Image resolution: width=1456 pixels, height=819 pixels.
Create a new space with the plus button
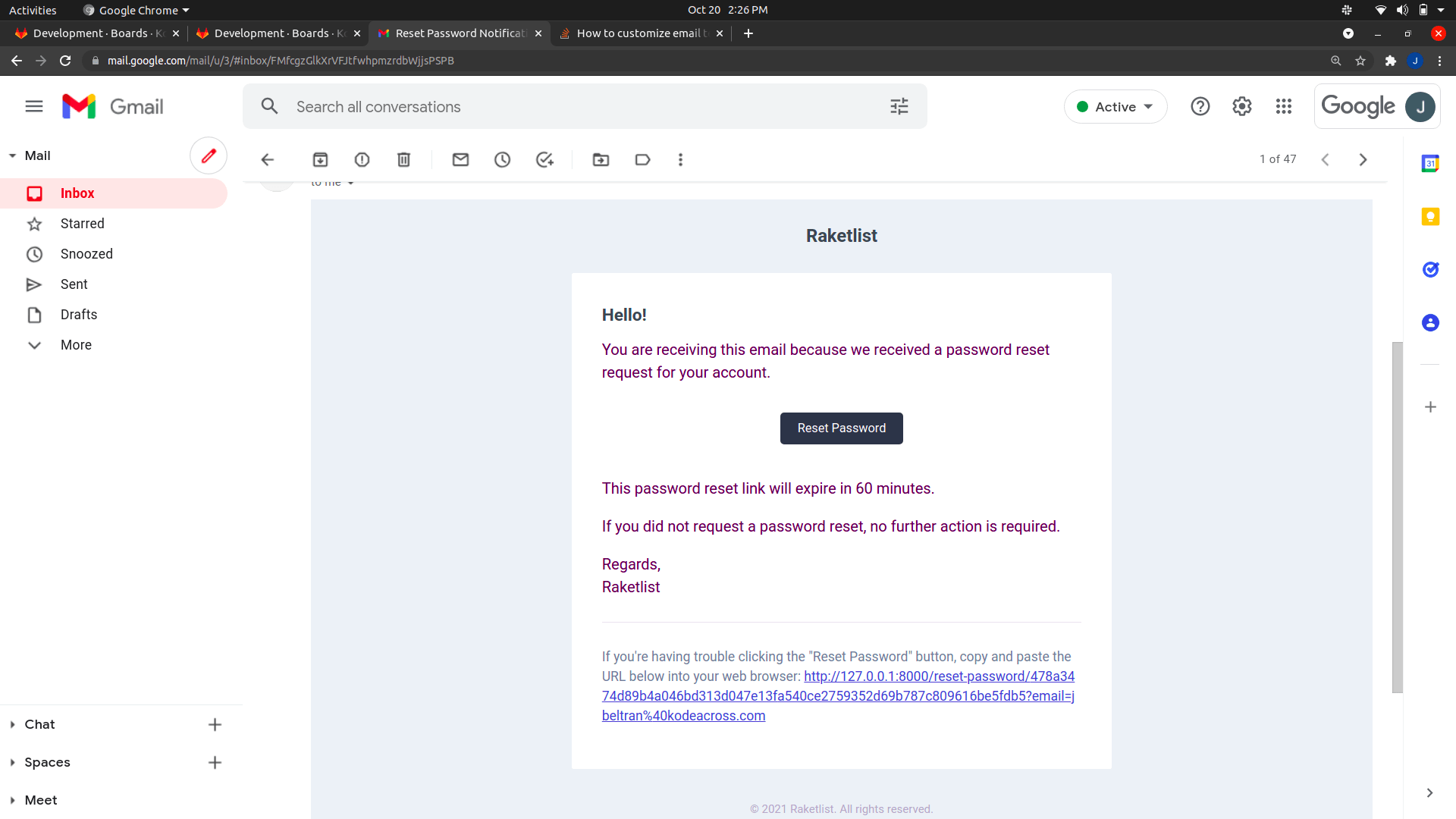tap(215, 762)
